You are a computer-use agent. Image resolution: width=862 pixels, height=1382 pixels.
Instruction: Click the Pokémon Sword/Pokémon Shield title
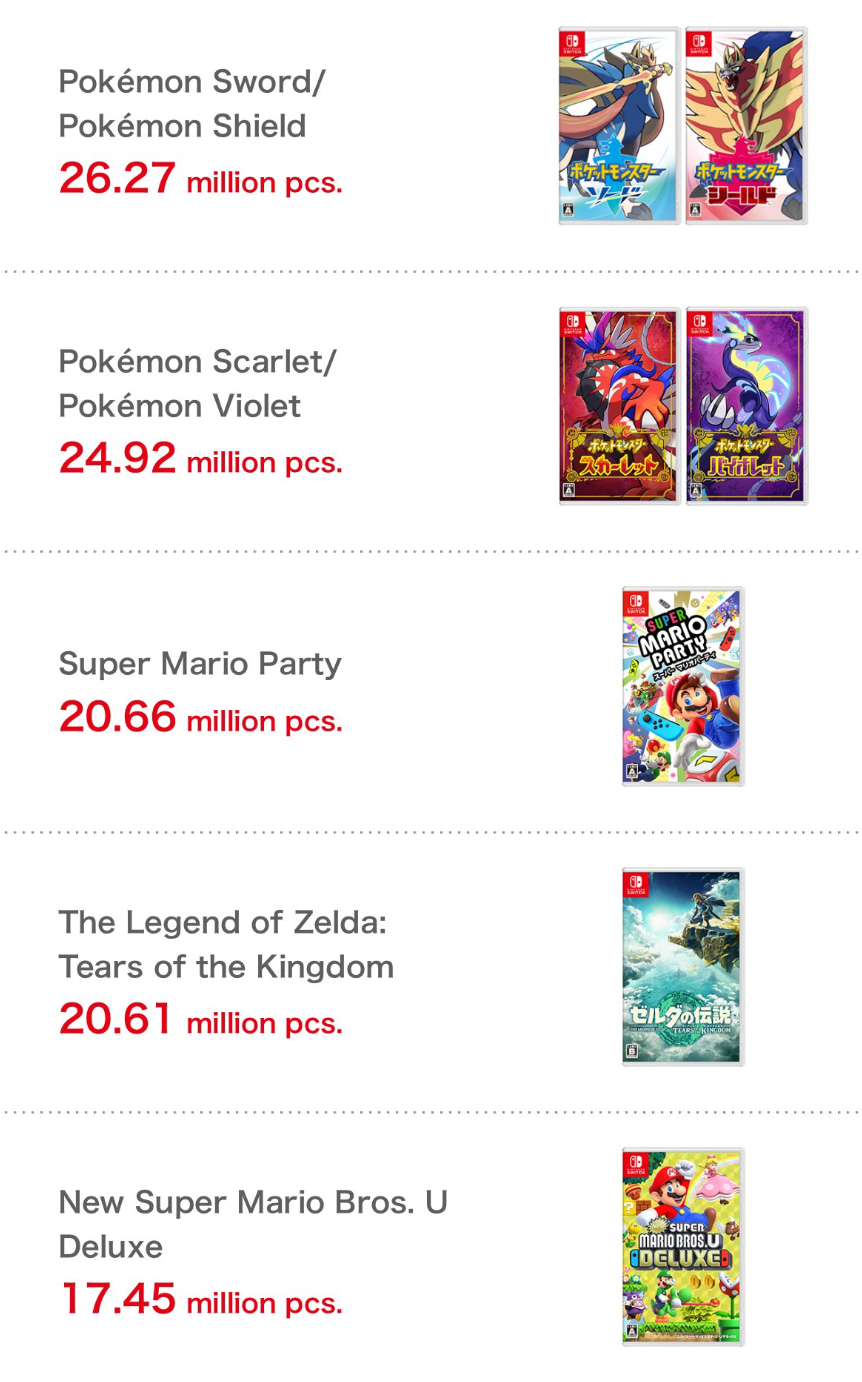pos(192,103)
